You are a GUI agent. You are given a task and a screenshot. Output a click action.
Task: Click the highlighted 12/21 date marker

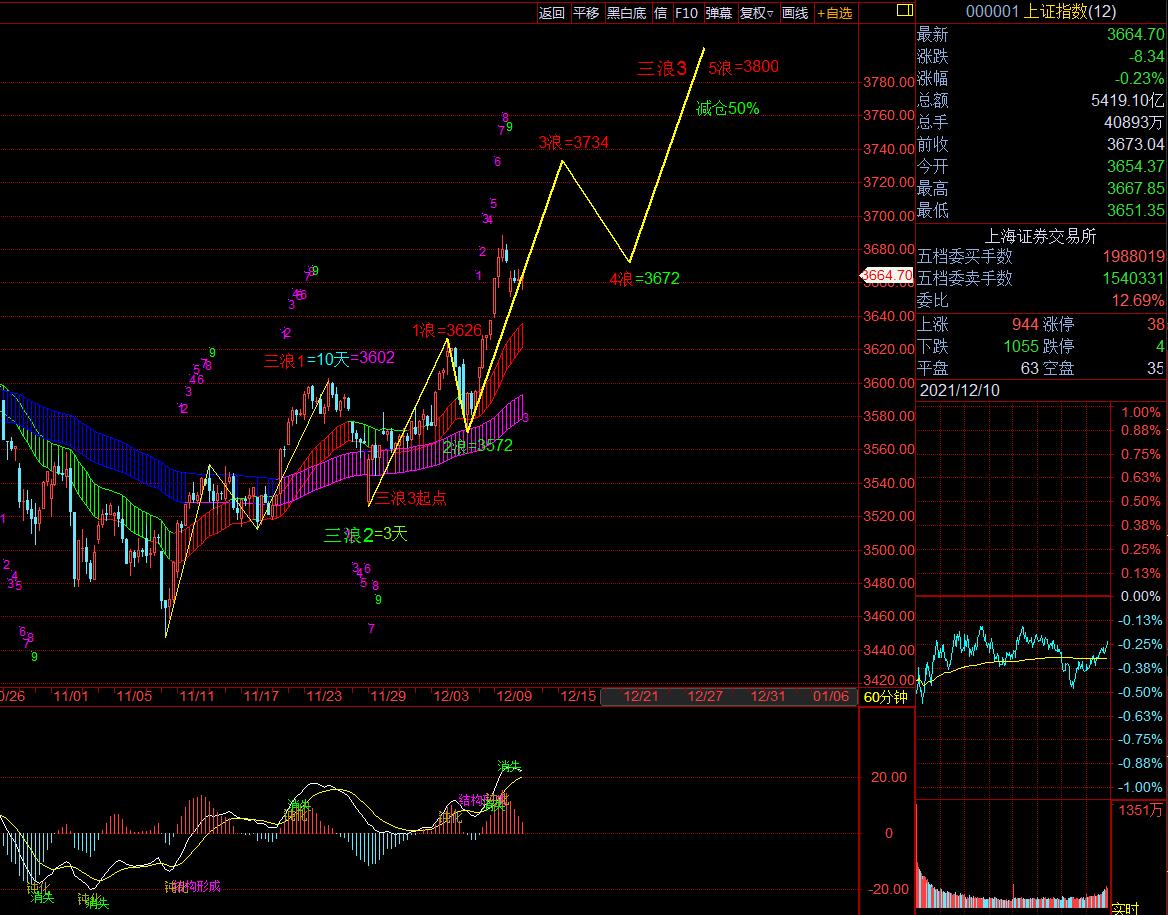pyautogui.click(x=640, y=696)
